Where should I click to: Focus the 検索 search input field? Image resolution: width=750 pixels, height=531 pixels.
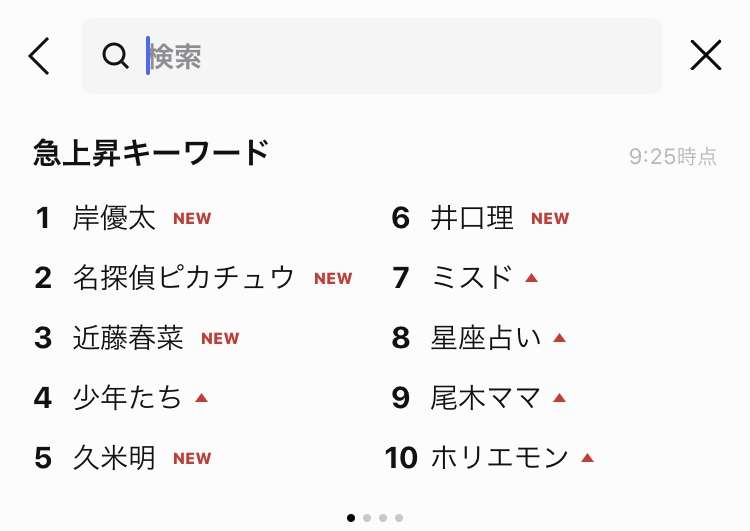pyautogui.click(x=372, y=56)
